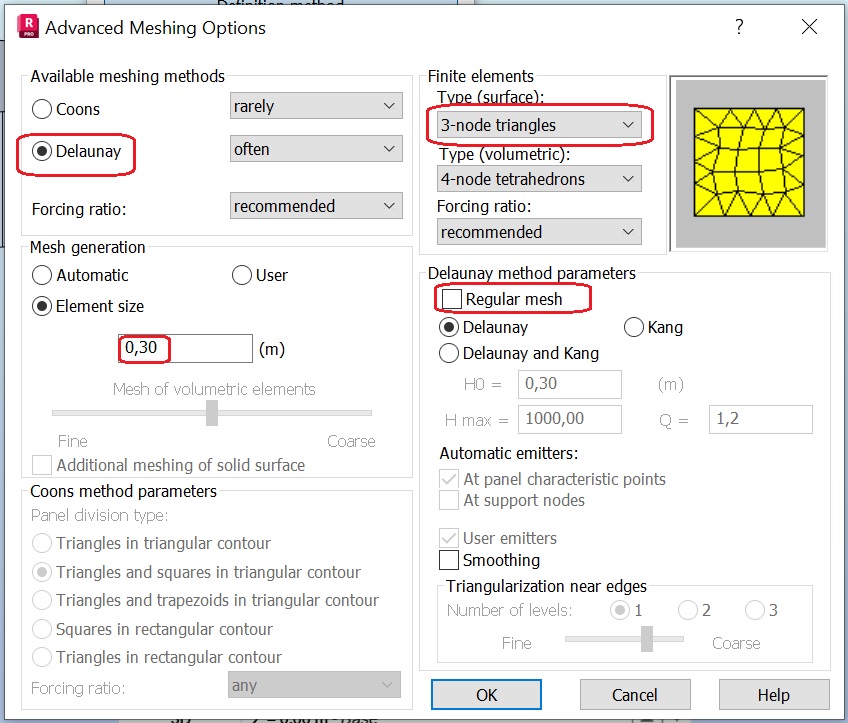Screen dimensions: 848x723
Task: Click the H0 input field
Action: click(x=570, y=384)
